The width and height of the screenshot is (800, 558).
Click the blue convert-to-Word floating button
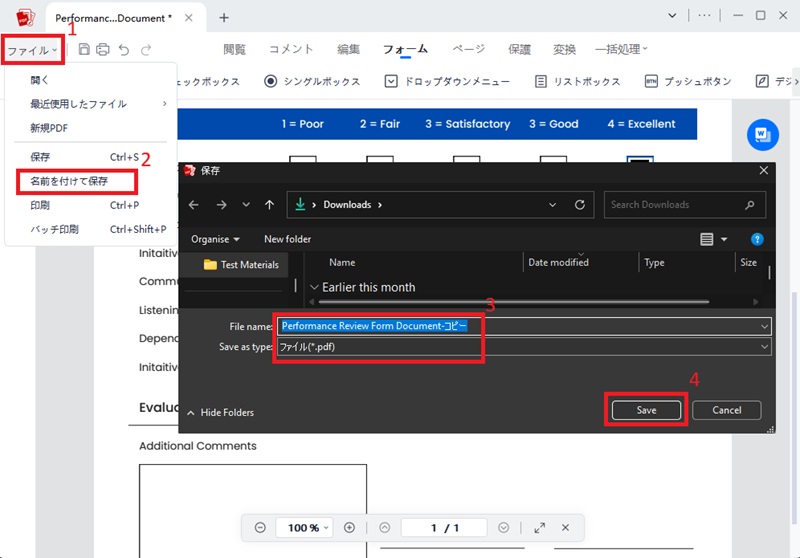coord(763,135)
